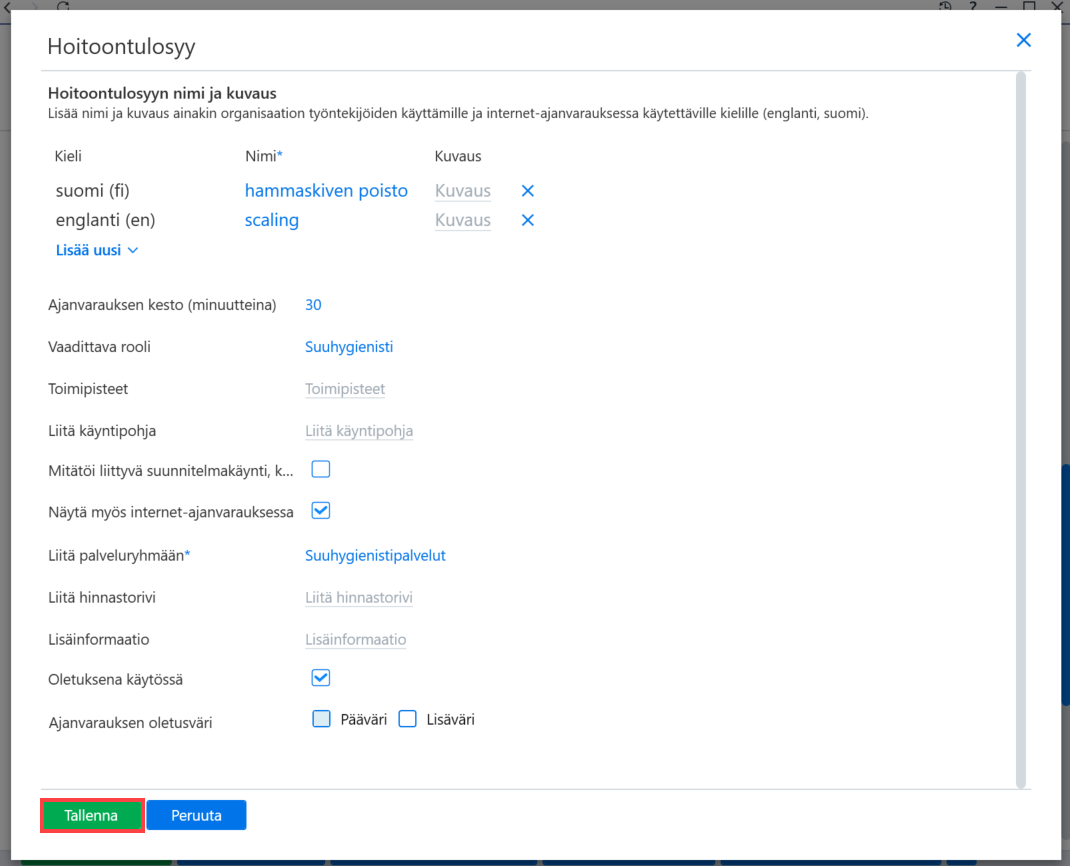Open the Vaadittava rooli Suuhygienisti selector

point(349,347)
